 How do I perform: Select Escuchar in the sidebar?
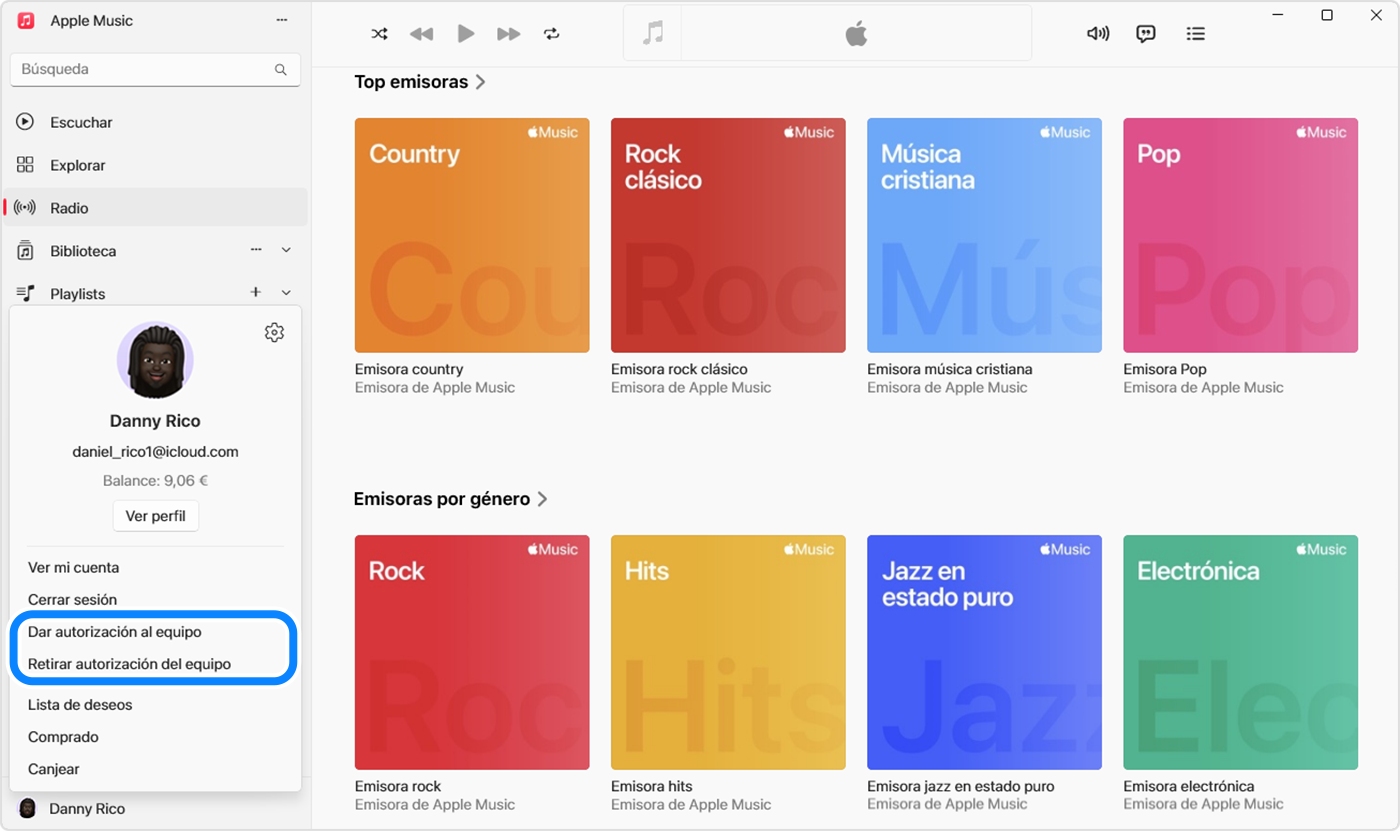[x=155, y=122]
